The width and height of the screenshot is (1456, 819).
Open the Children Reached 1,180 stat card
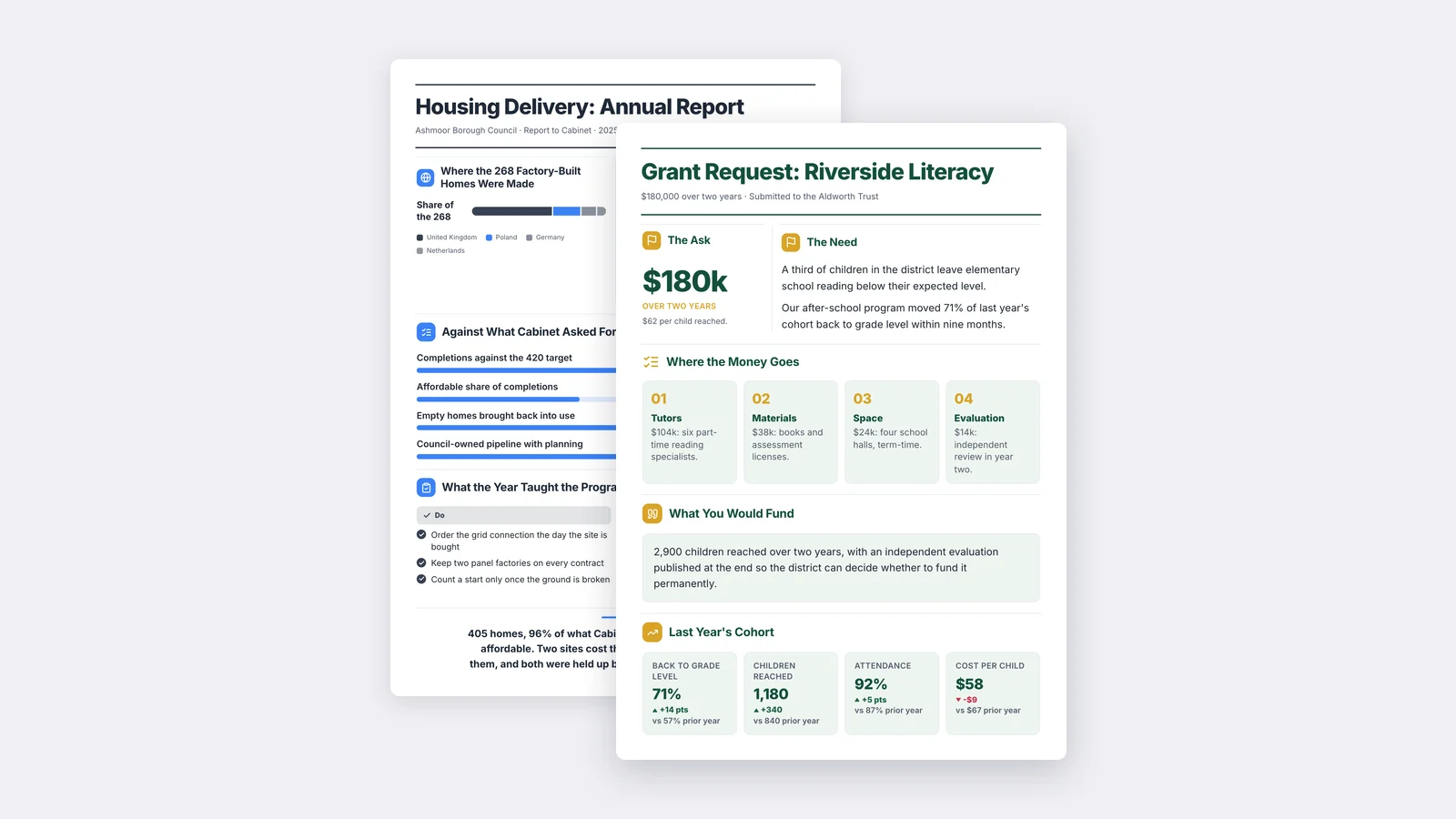click(790, 693)
